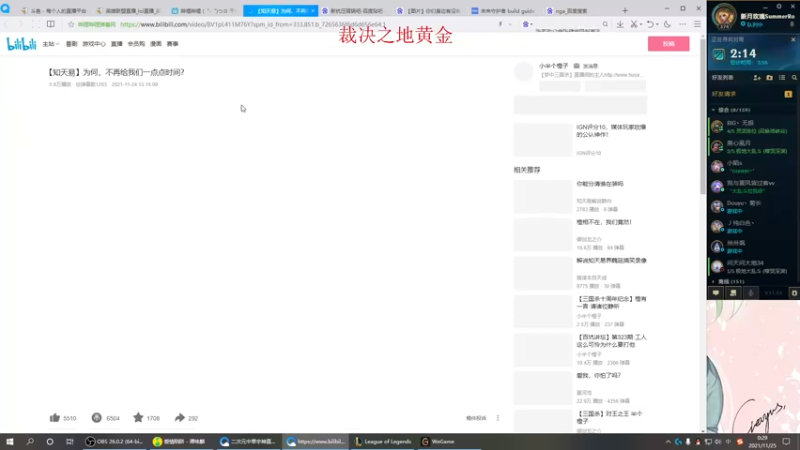
Task: Switch to the nga_百度搜索 browser tab
Action: tap(570, 10)
